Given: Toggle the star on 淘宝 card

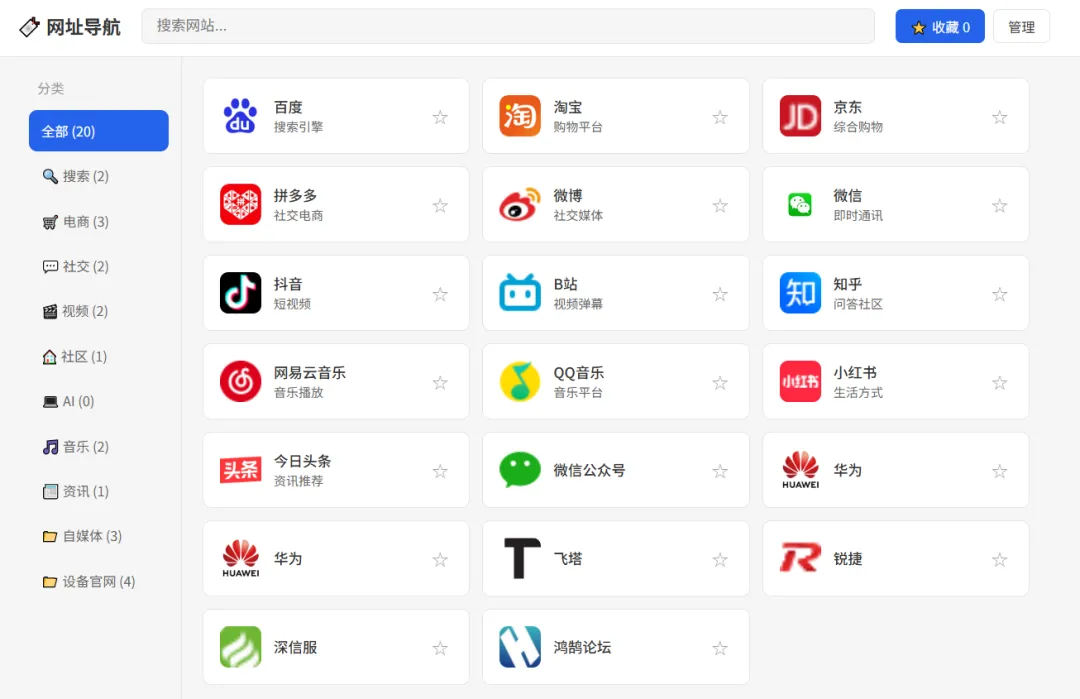Looking at the screenshot, I should [720, 117].
